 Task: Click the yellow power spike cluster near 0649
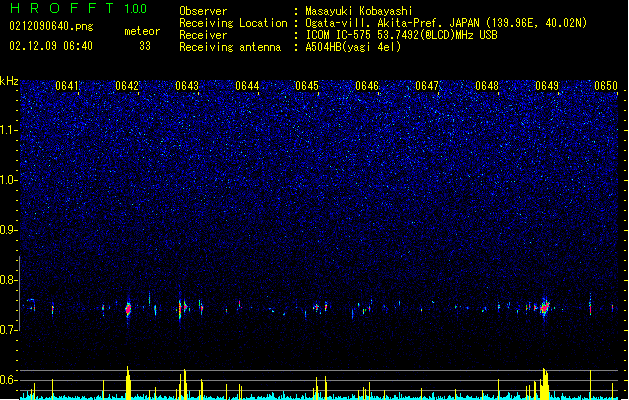click(544, 384)
